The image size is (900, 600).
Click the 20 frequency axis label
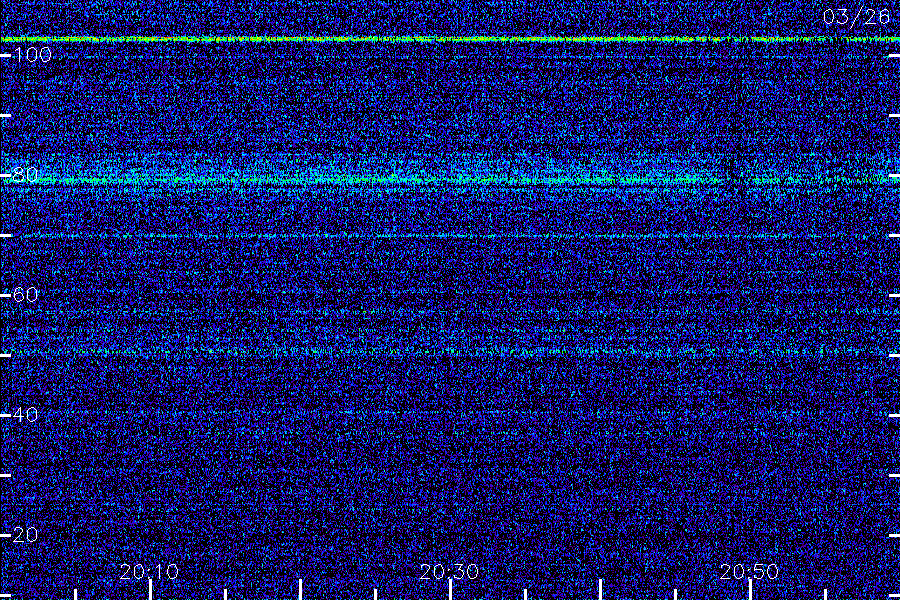coord(25,535)
